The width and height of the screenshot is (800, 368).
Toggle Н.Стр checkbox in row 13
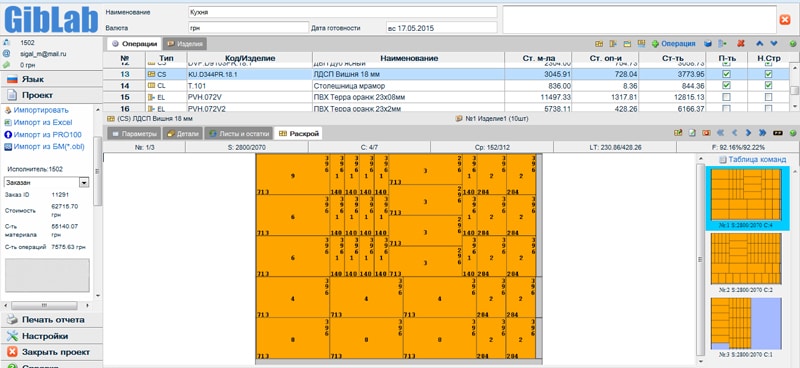[x=768, y=75]
